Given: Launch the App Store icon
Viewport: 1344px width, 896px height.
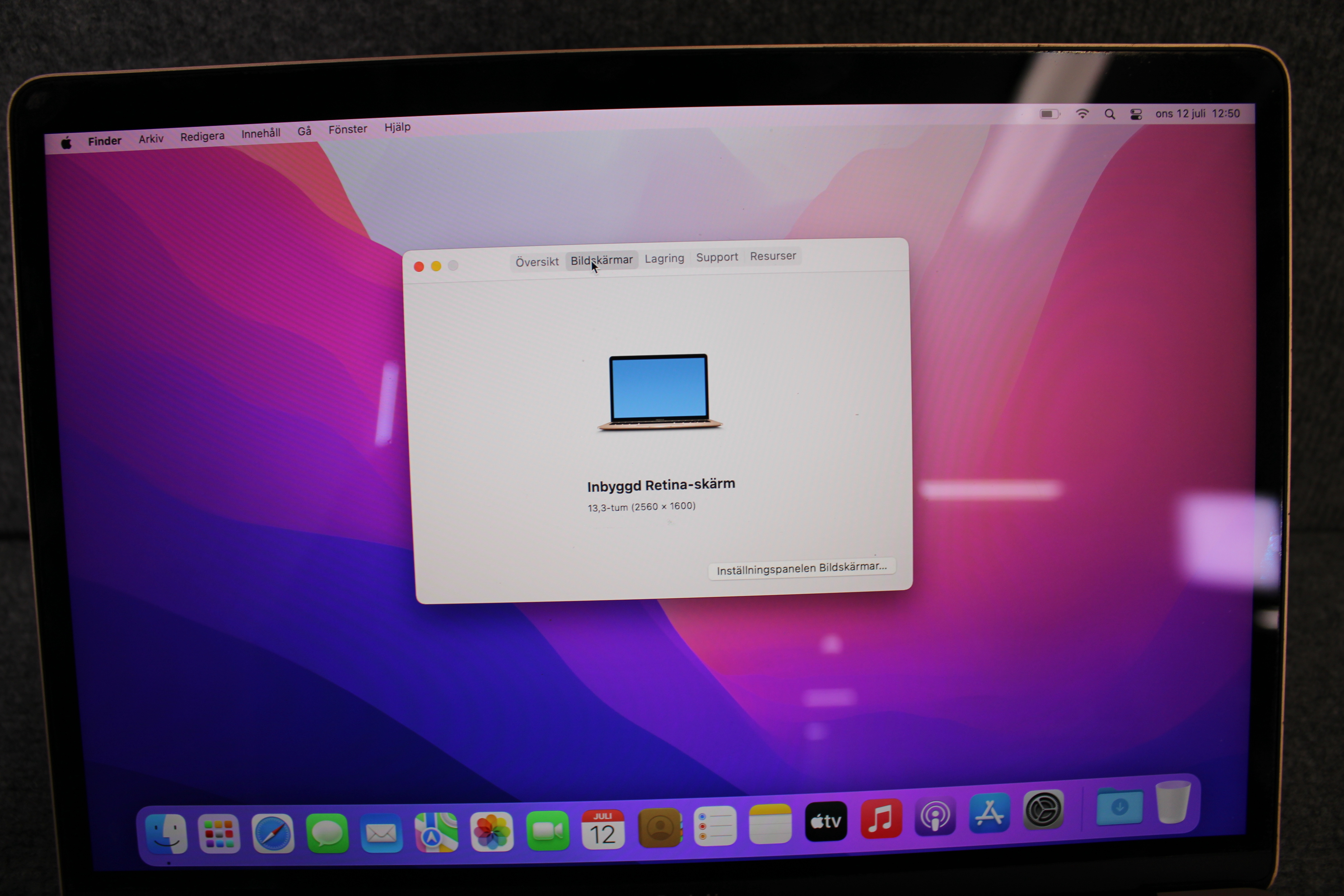Looking at the screenshot, I should tap(989, 813).
